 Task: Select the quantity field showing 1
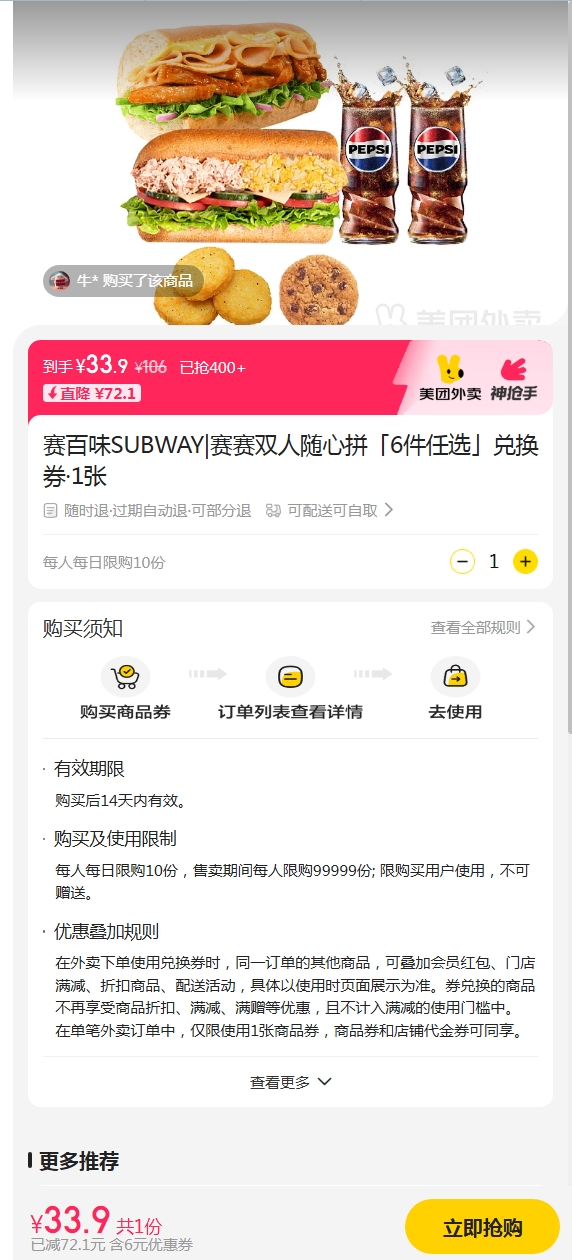pos(493,562)
